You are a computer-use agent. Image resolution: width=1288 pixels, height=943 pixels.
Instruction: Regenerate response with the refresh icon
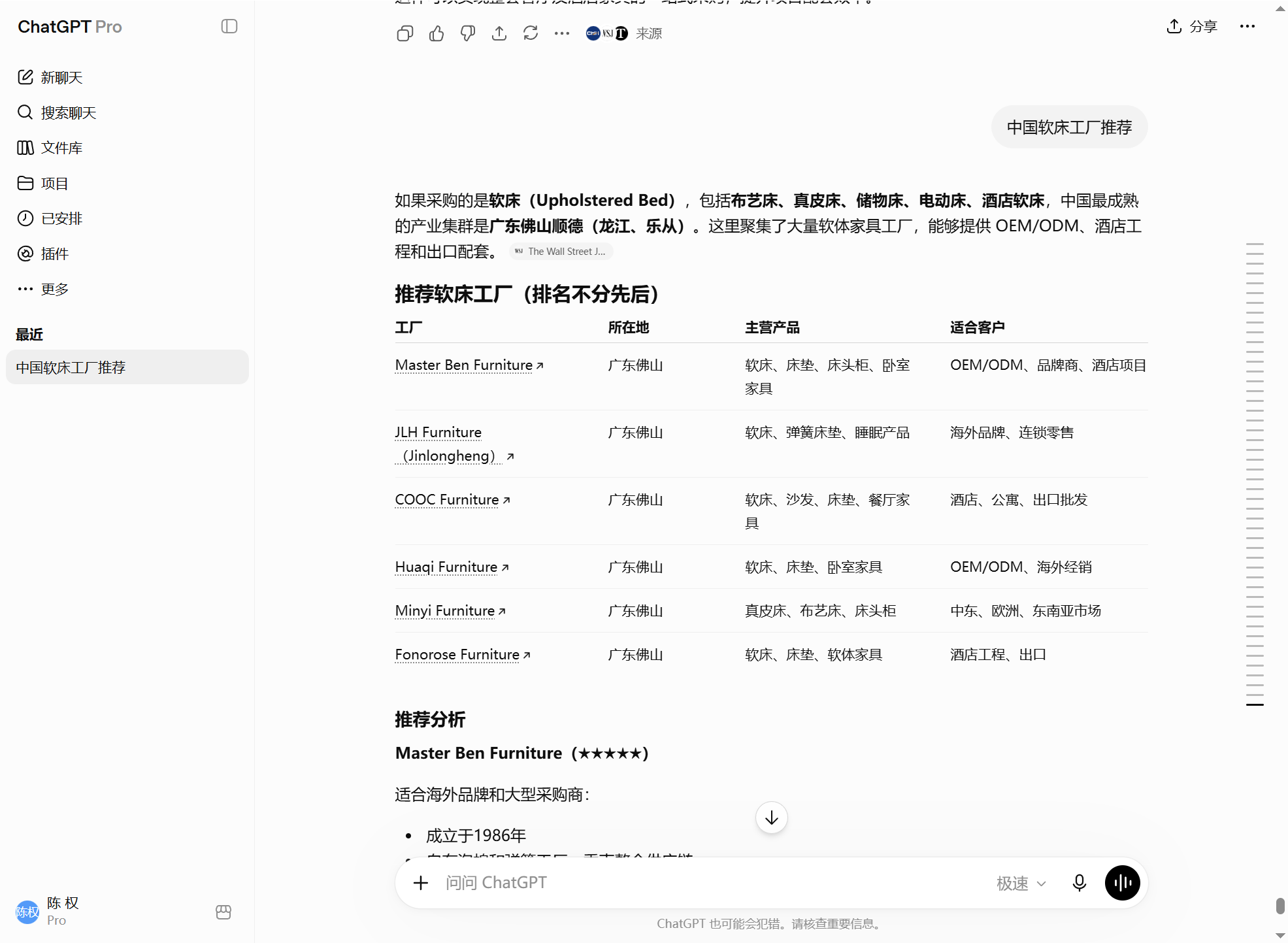pos(531,33)
